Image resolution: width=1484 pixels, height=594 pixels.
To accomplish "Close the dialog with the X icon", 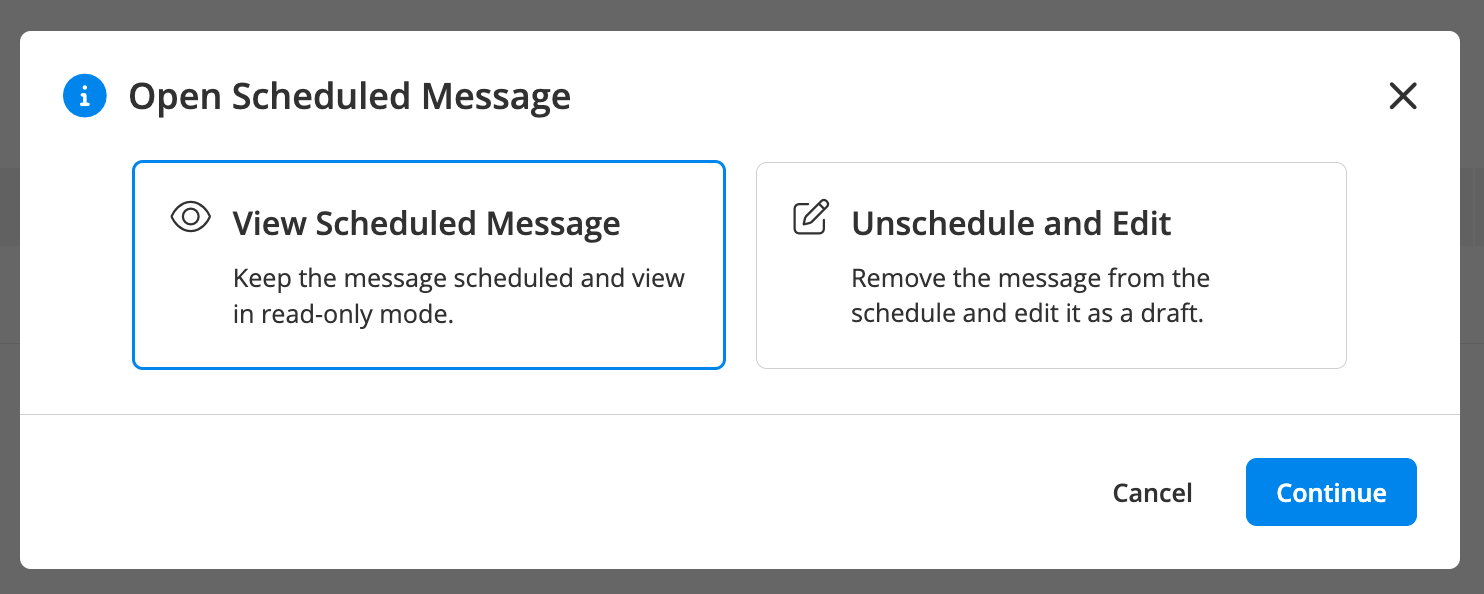I will click(1403, 96).
